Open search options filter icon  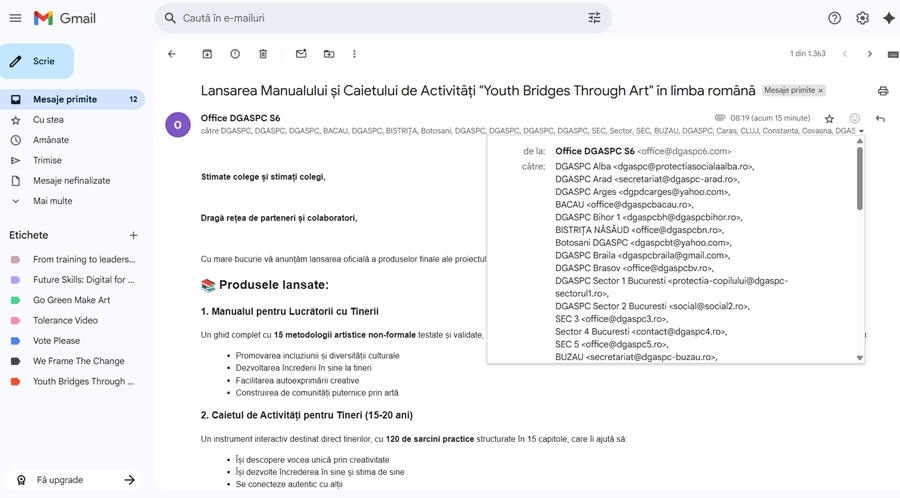594,18
